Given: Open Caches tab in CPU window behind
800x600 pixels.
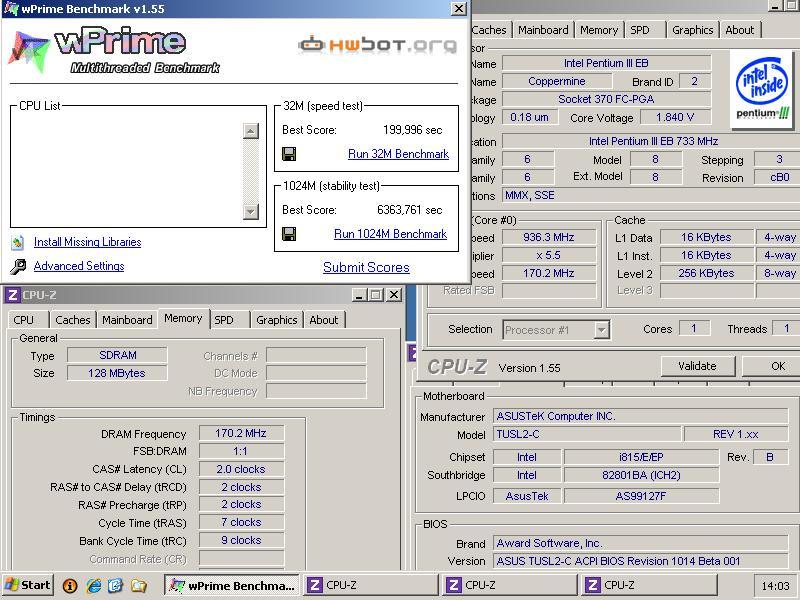Looking at the screenshot, I should [489, 30].
